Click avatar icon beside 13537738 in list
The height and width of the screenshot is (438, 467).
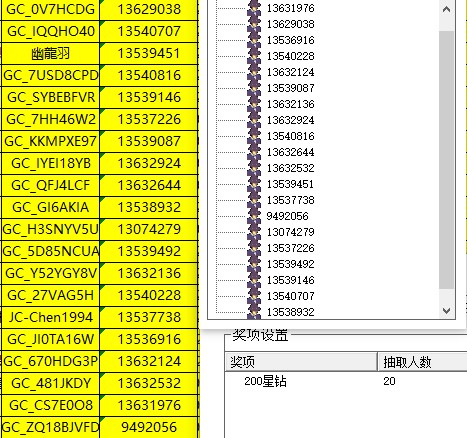[254, 200]
